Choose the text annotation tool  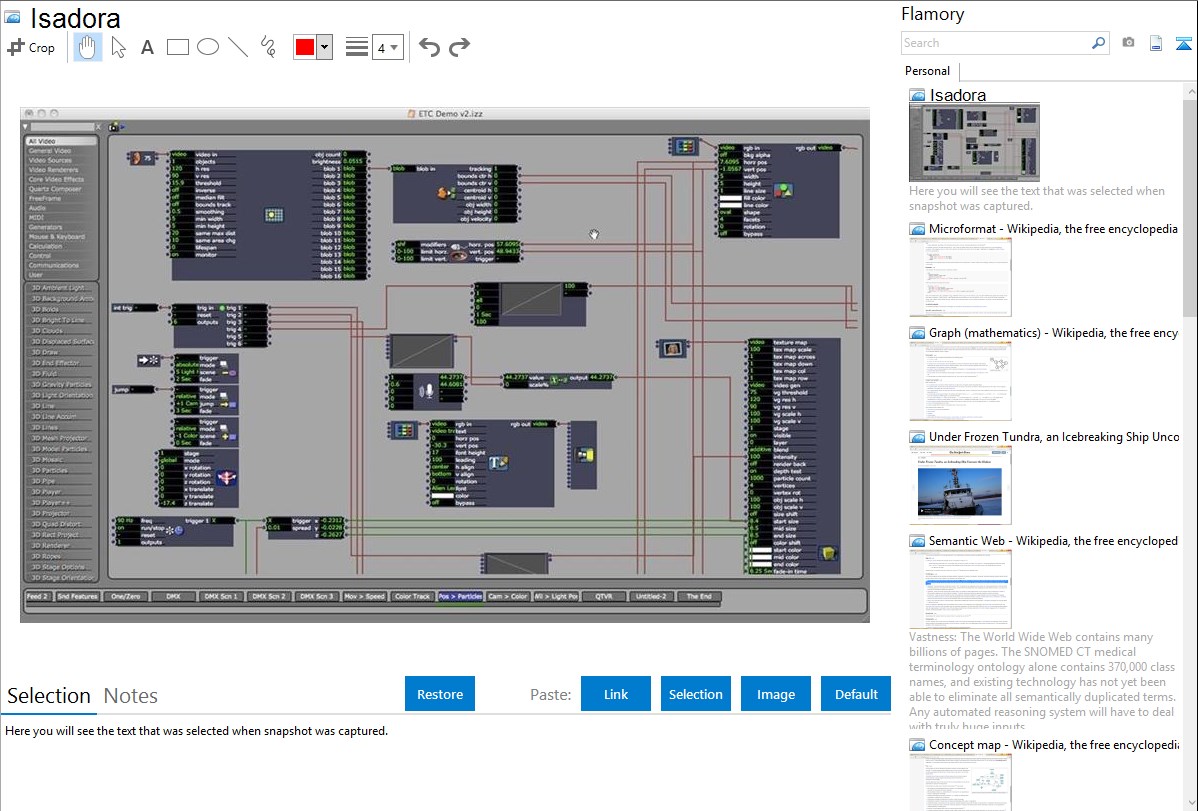[x=147, y=47]
